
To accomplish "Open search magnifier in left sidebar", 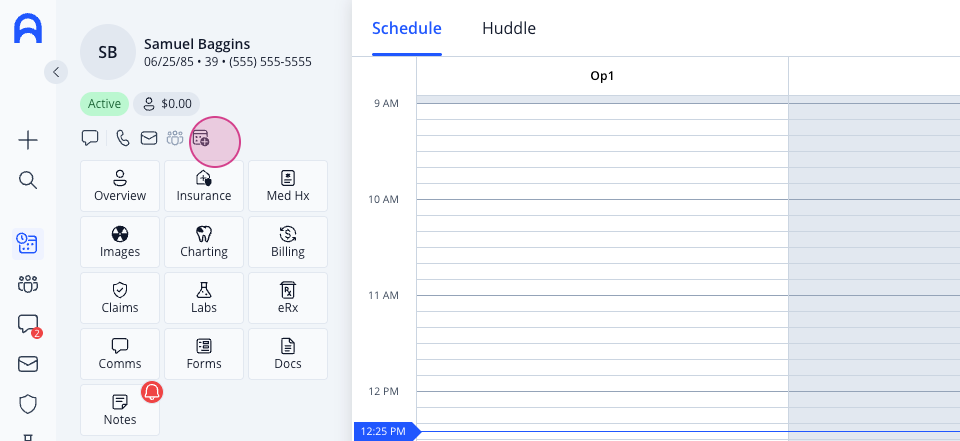I will [x=28, y=180].
